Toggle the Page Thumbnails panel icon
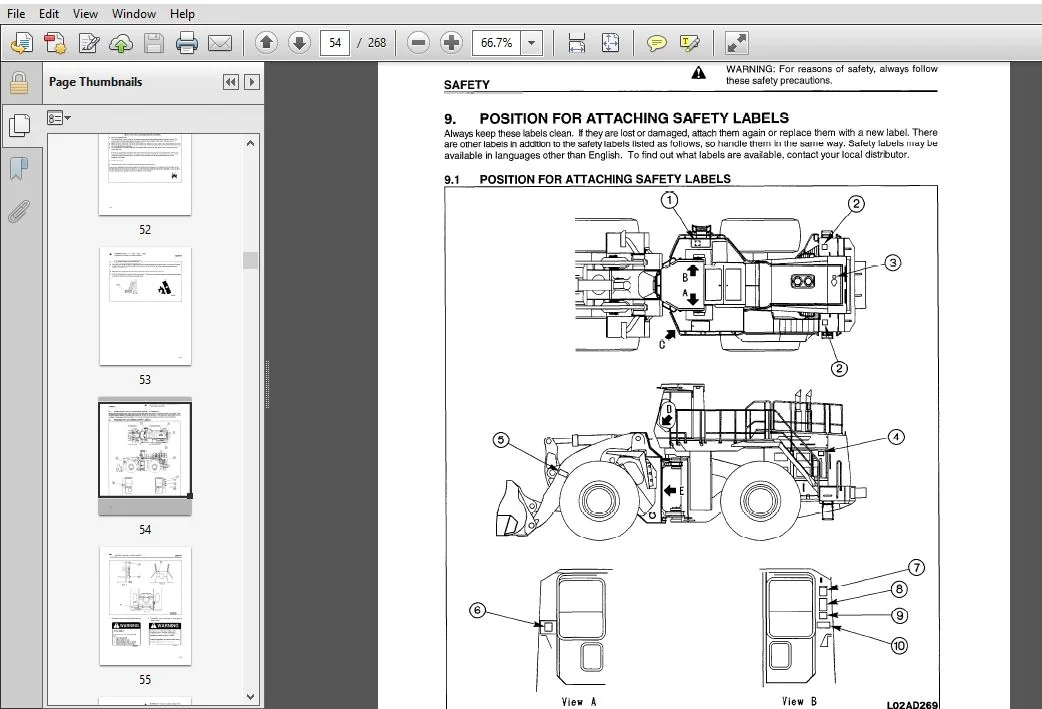The width and height of the screenshot is (1042, 709). 19,125
